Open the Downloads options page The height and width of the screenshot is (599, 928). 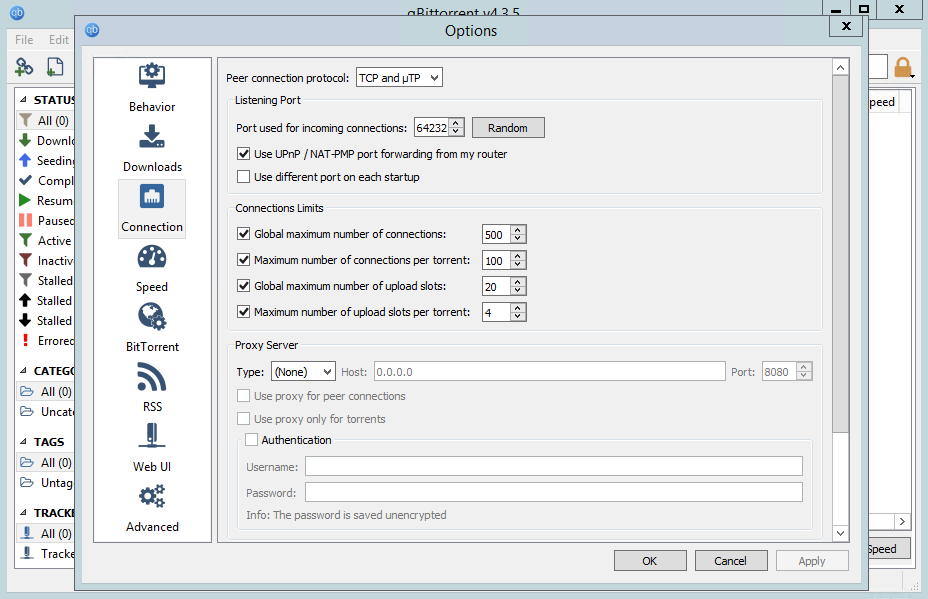click(x=152, y=149)
